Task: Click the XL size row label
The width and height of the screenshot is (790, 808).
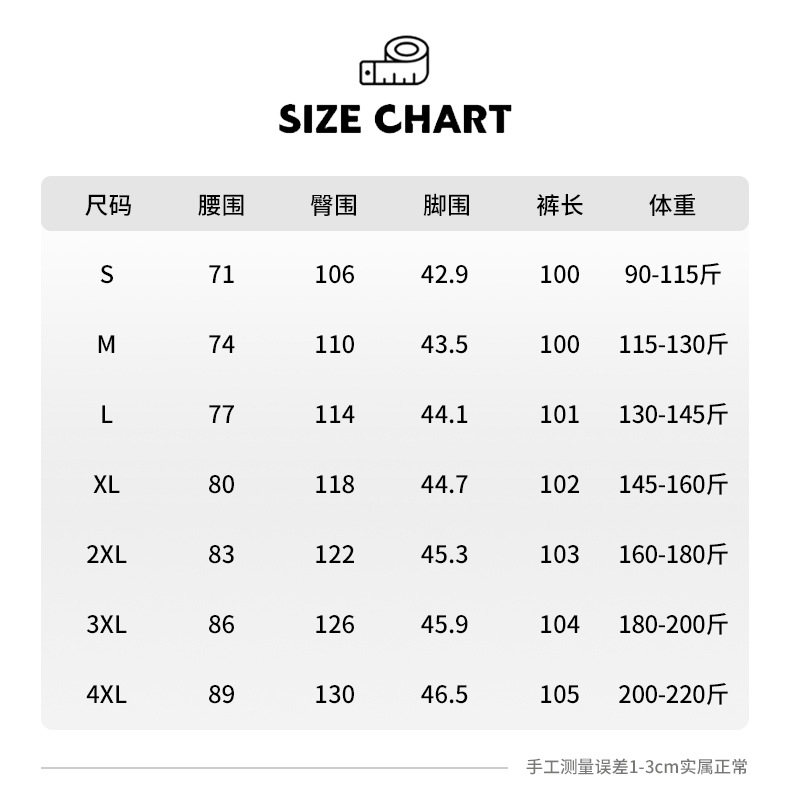Action: tap(107, 484)
